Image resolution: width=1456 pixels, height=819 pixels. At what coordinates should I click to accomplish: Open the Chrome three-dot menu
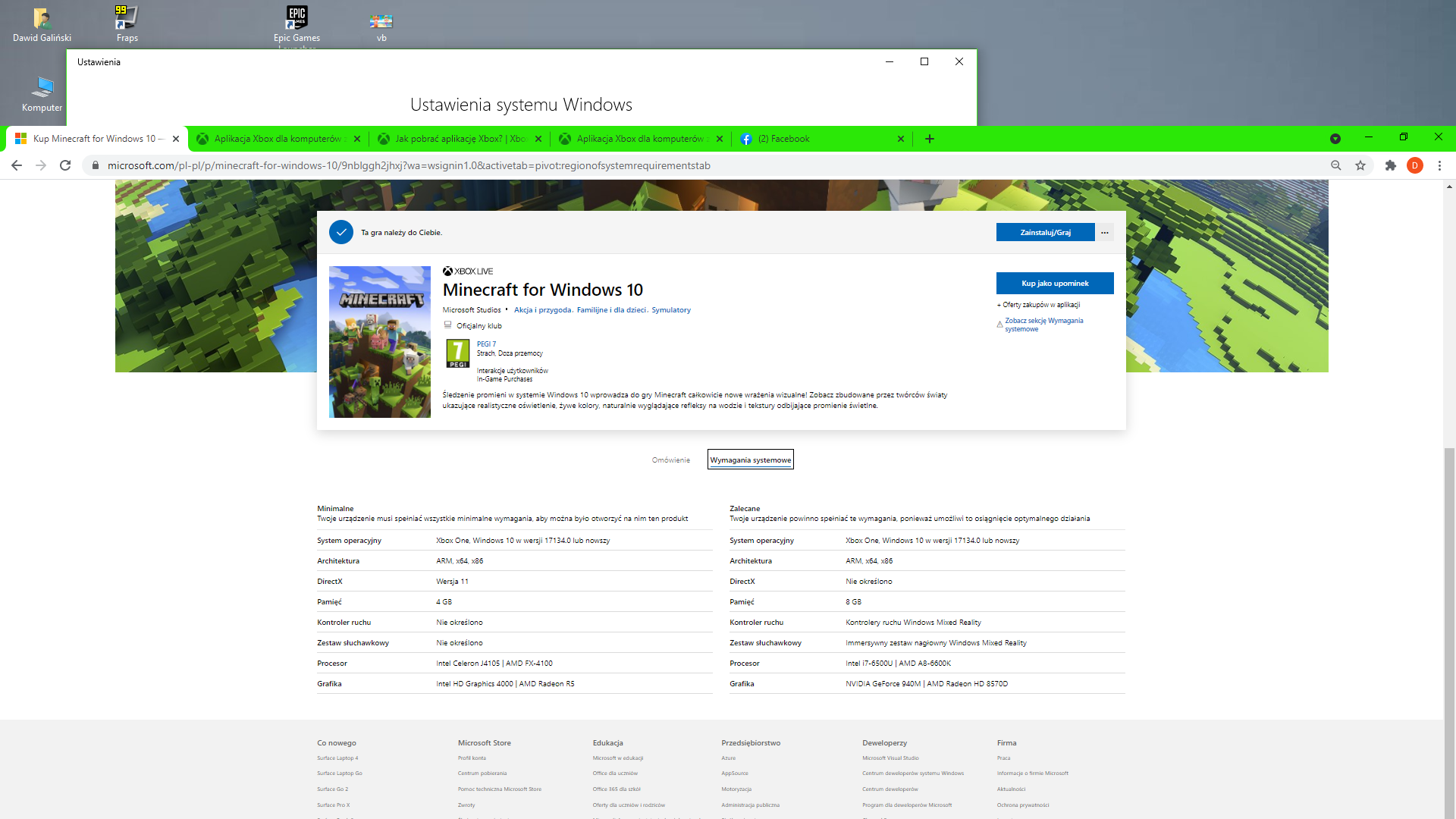[x=1439, y=165]
